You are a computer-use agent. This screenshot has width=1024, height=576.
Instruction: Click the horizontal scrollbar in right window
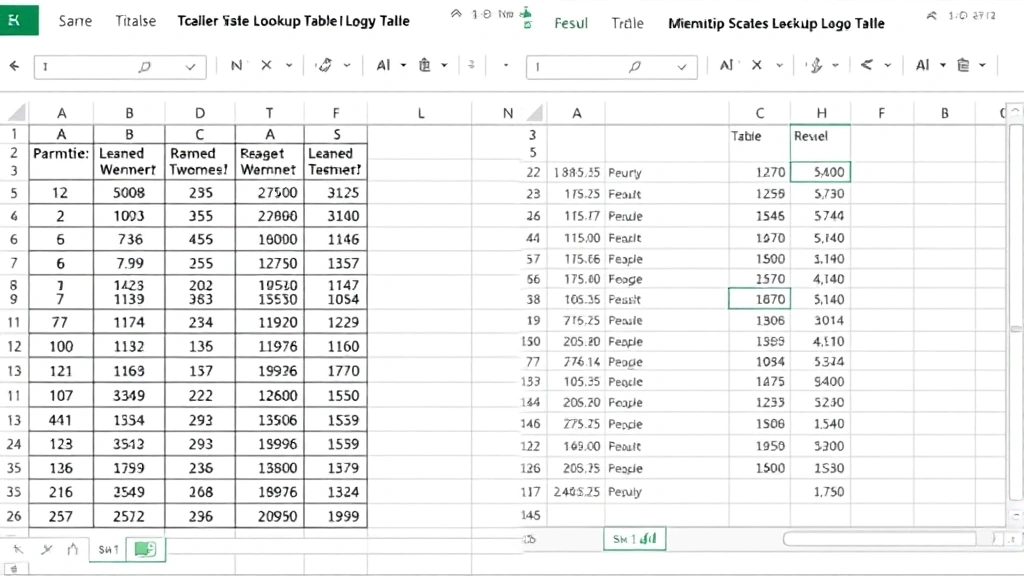tap(890, 539)
